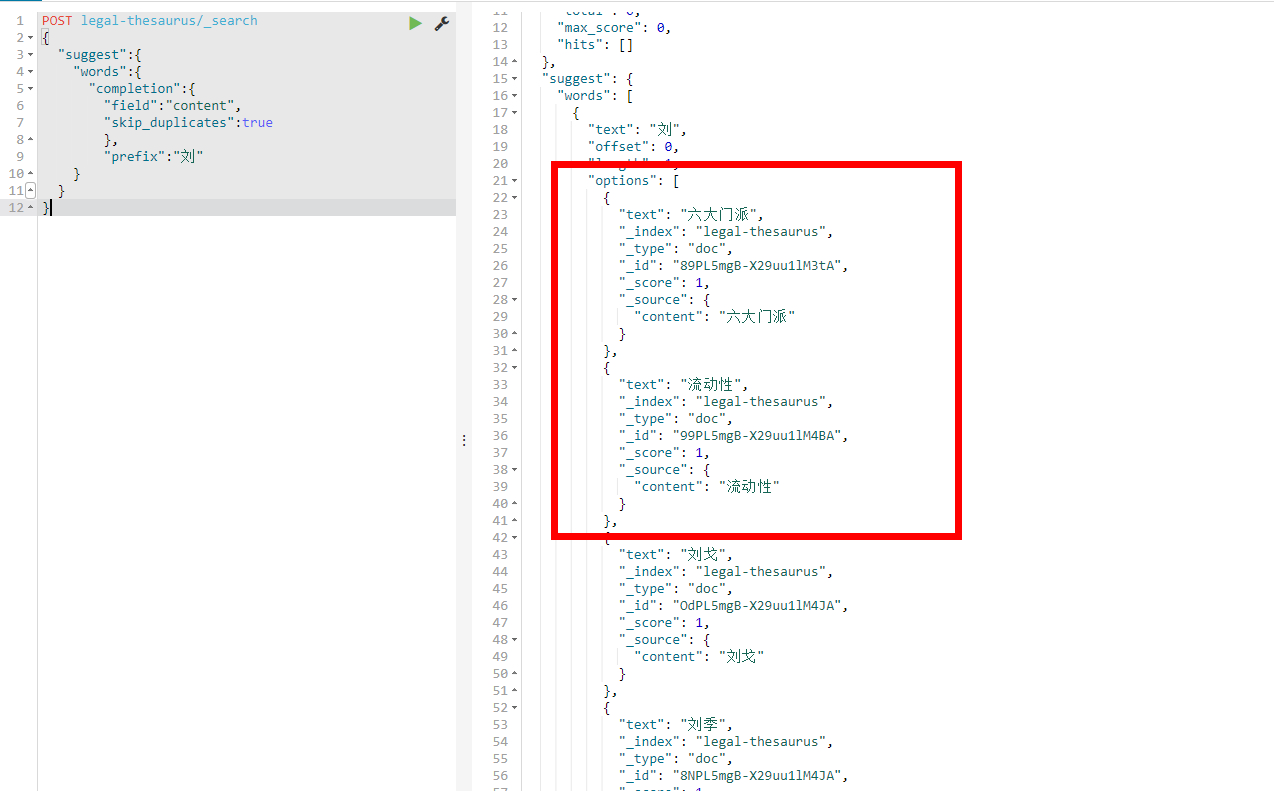Click "content": "流动性" at line 39
This screenshot has height=791, width=1274.
(707, 486)
